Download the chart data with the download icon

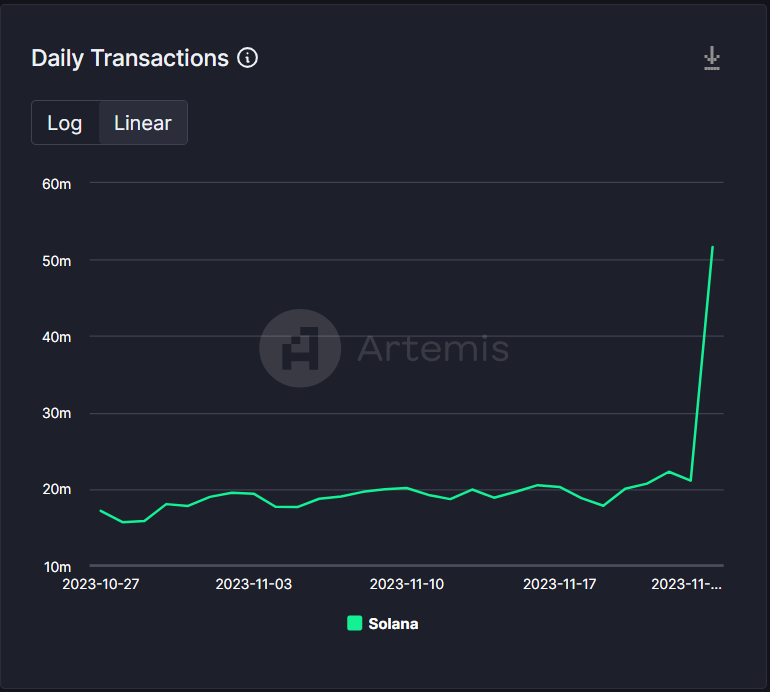click(x=712, y=58)
